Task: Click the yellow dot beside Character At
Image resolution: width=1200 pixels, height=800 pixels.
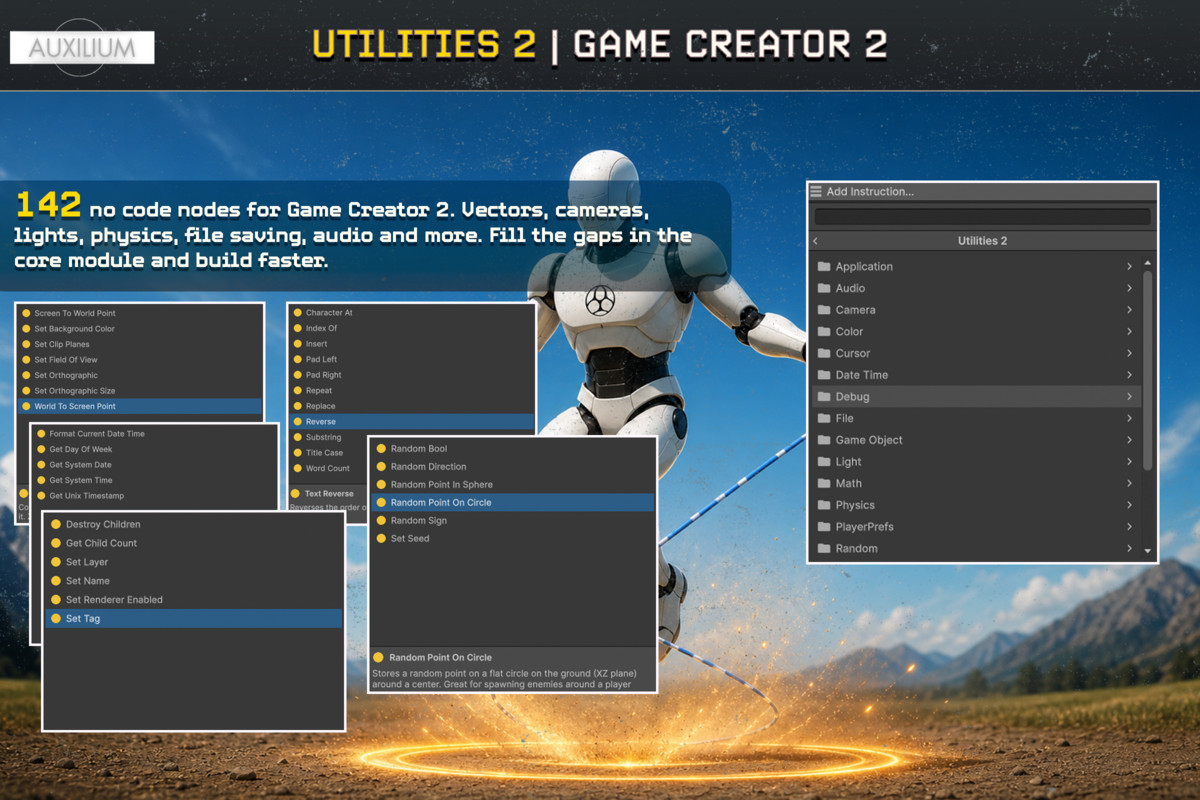Action: (297, 313)
